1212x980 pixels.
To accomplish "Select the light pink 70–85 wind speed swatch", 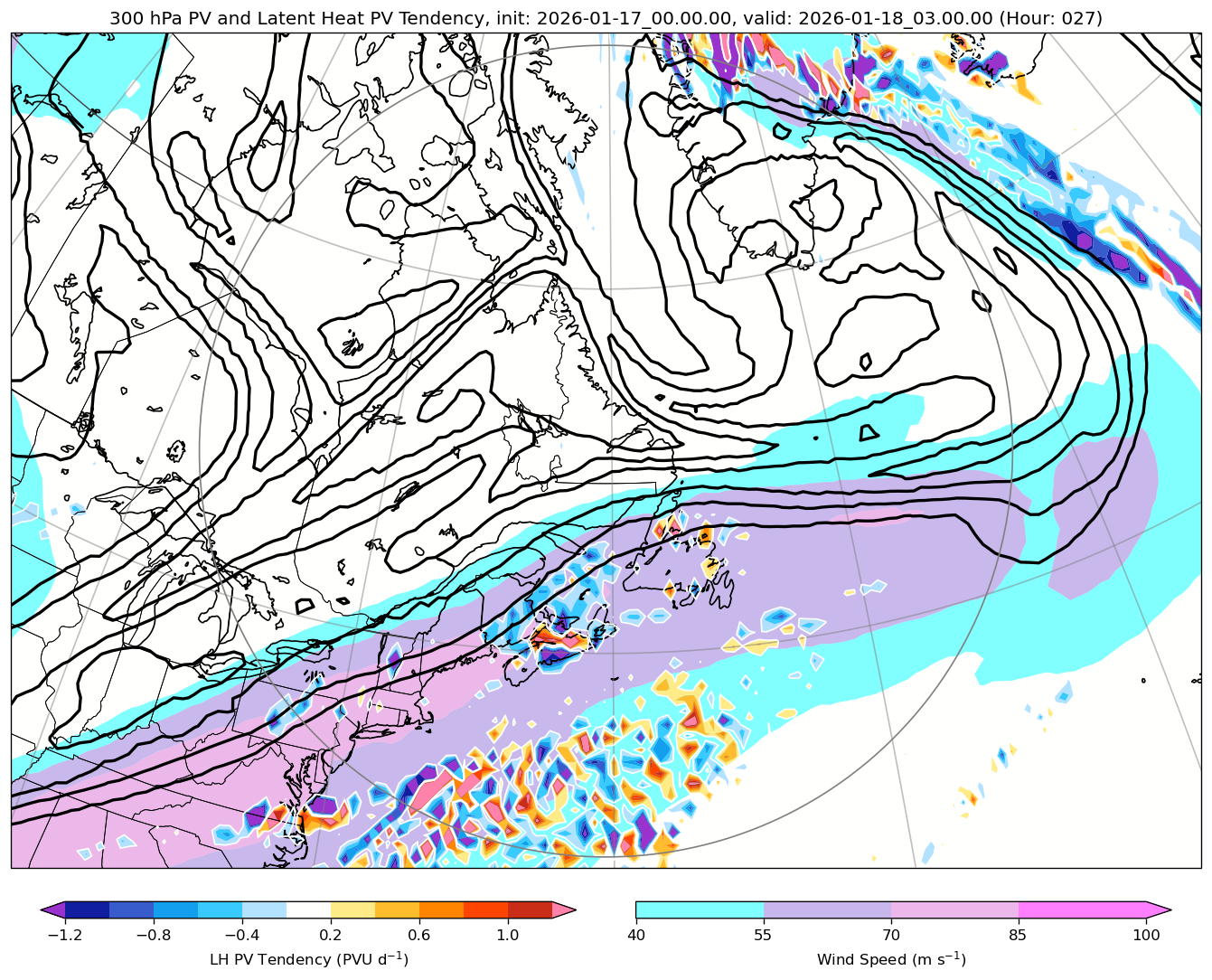I will coord(954,909).
